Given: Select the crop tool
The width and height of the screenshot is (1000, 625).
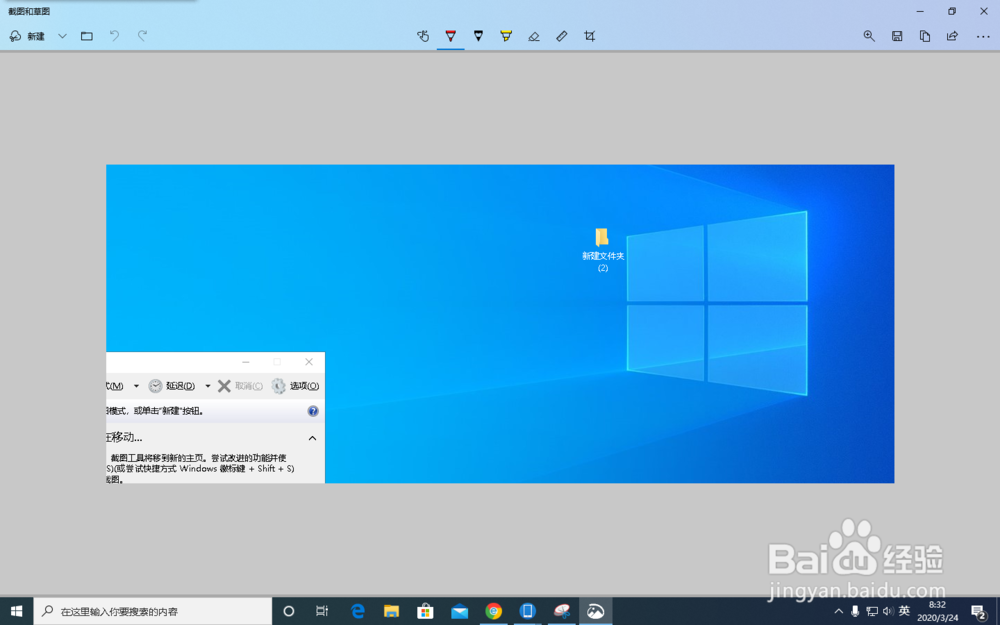Looking at the screenshot, I should [x=589, y=36].
